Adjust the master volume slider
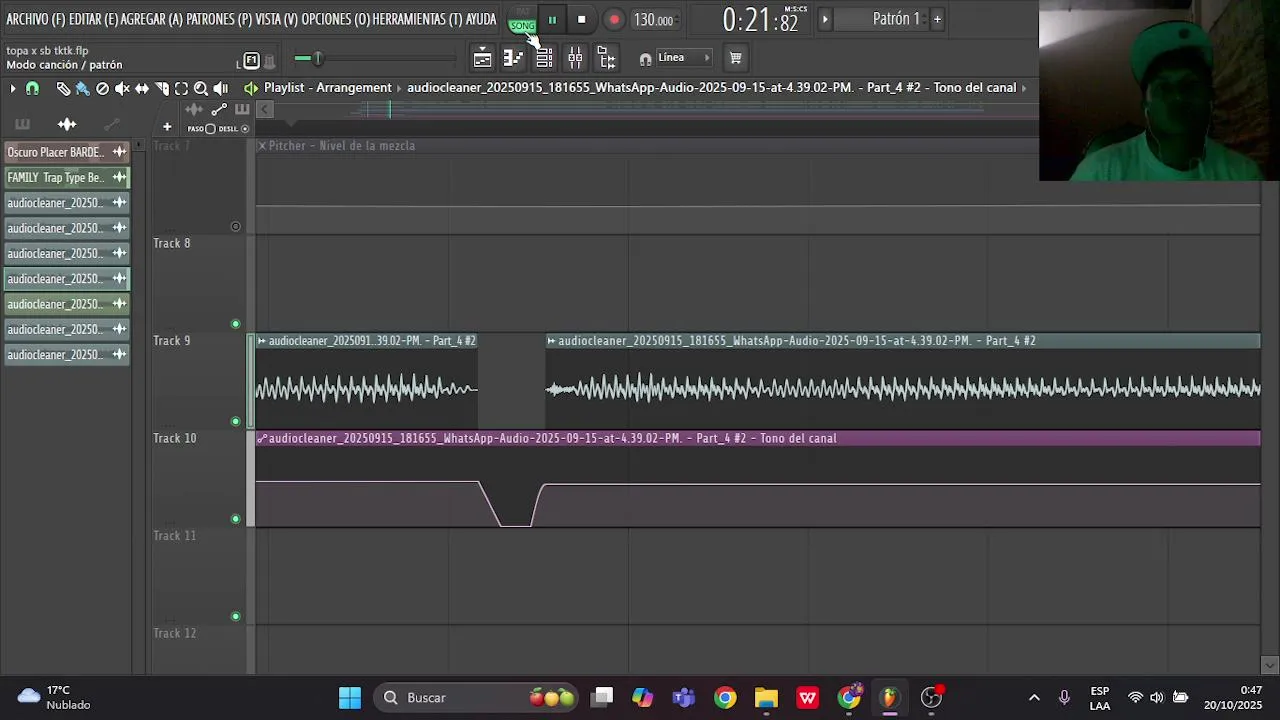Screen dimensions: 1280x720 [x=375, y=59]
